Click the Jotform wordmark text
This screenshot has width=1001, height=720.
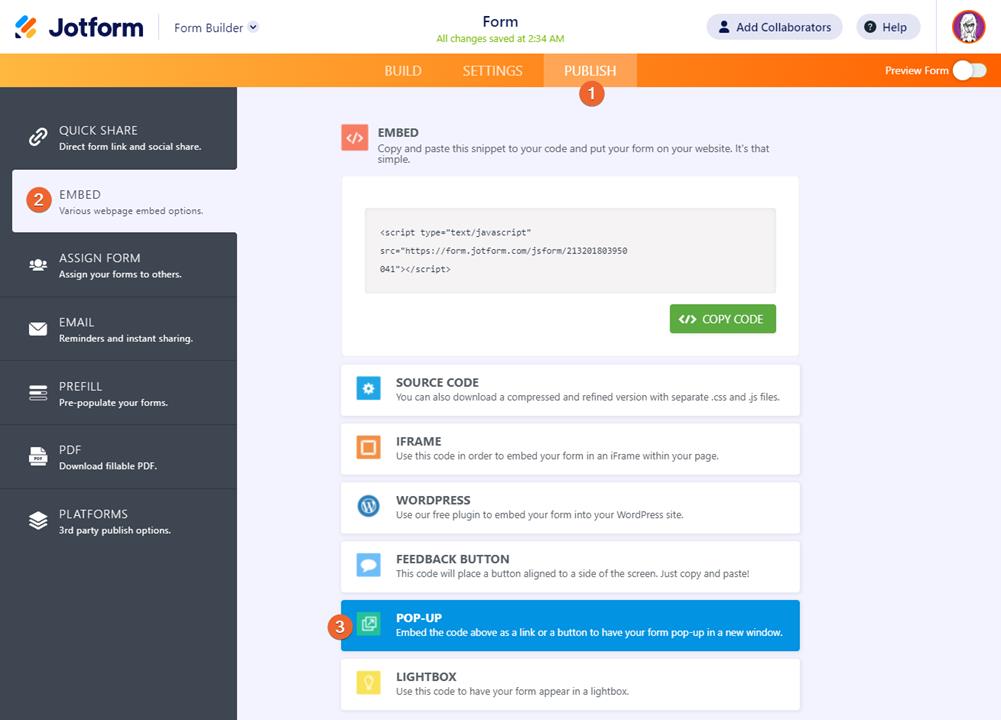96,27
